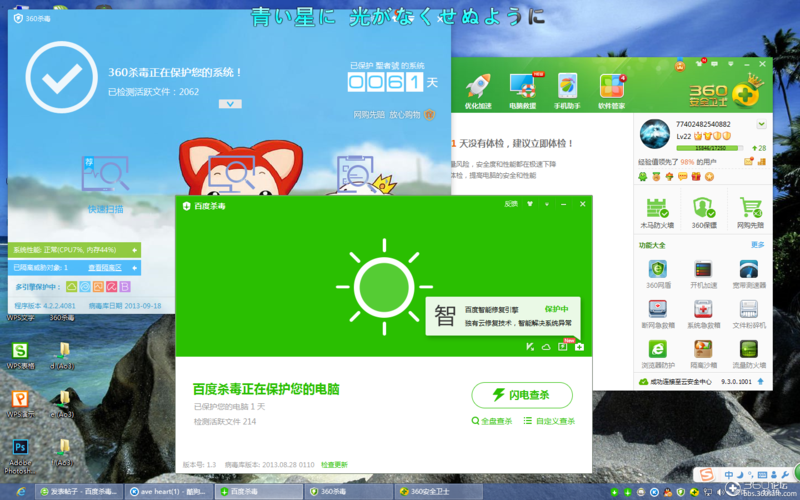Click the 360杀毒 checkmark status circle
This screenshot has width=800, height=500.
pyautogui.click(x=61, y=77)
